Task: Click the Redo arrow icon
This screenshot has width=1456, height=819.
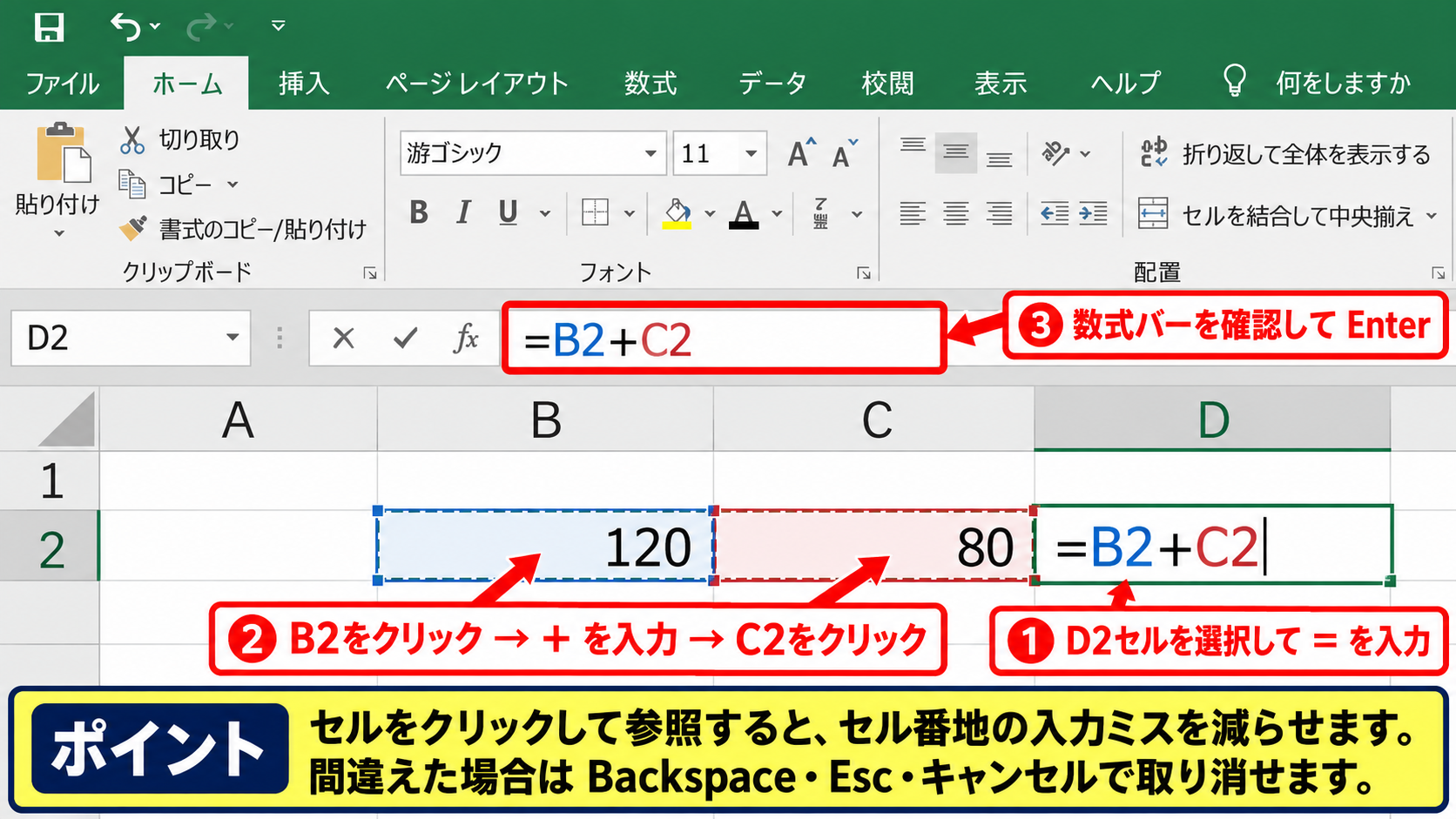Action: (x=201, y=26)
